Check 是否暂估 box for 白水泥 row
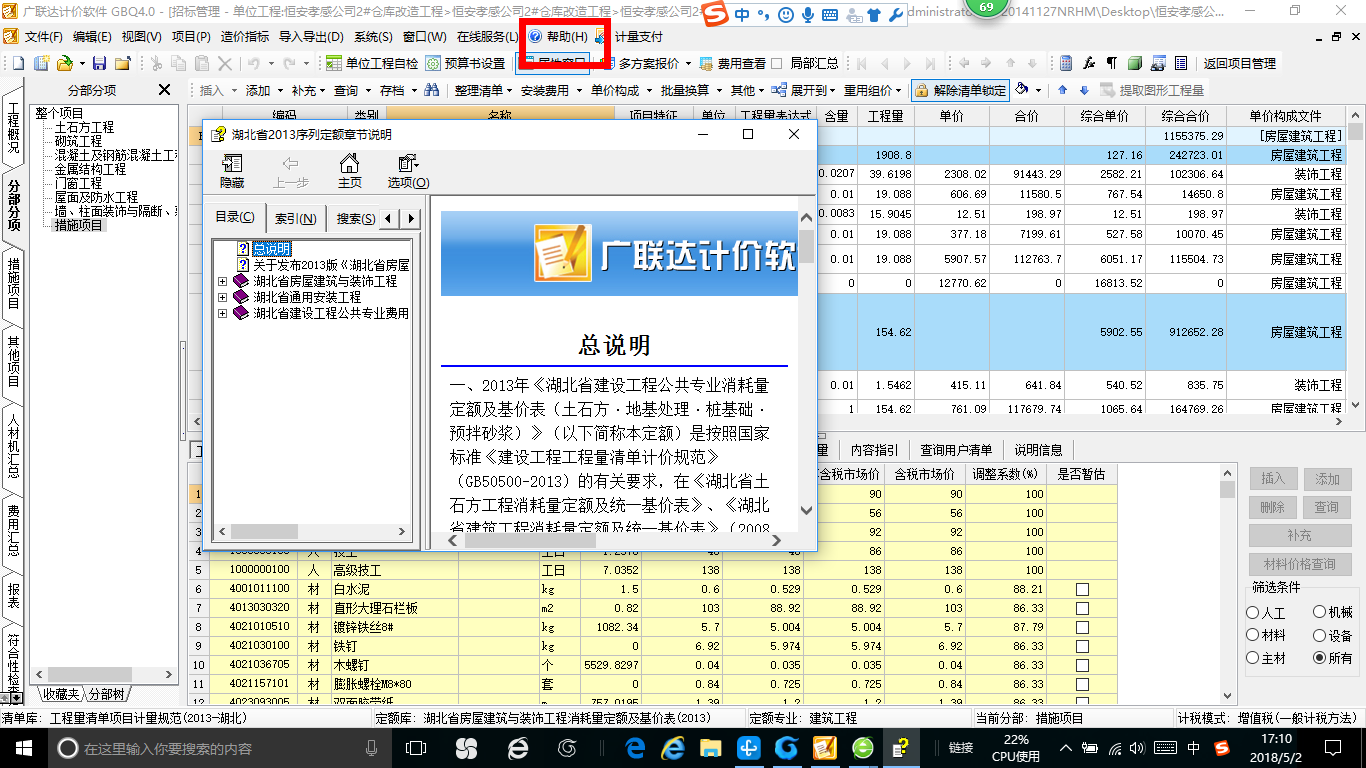The height and width of the screenshot is (768, 1366). click(1082, 590)
